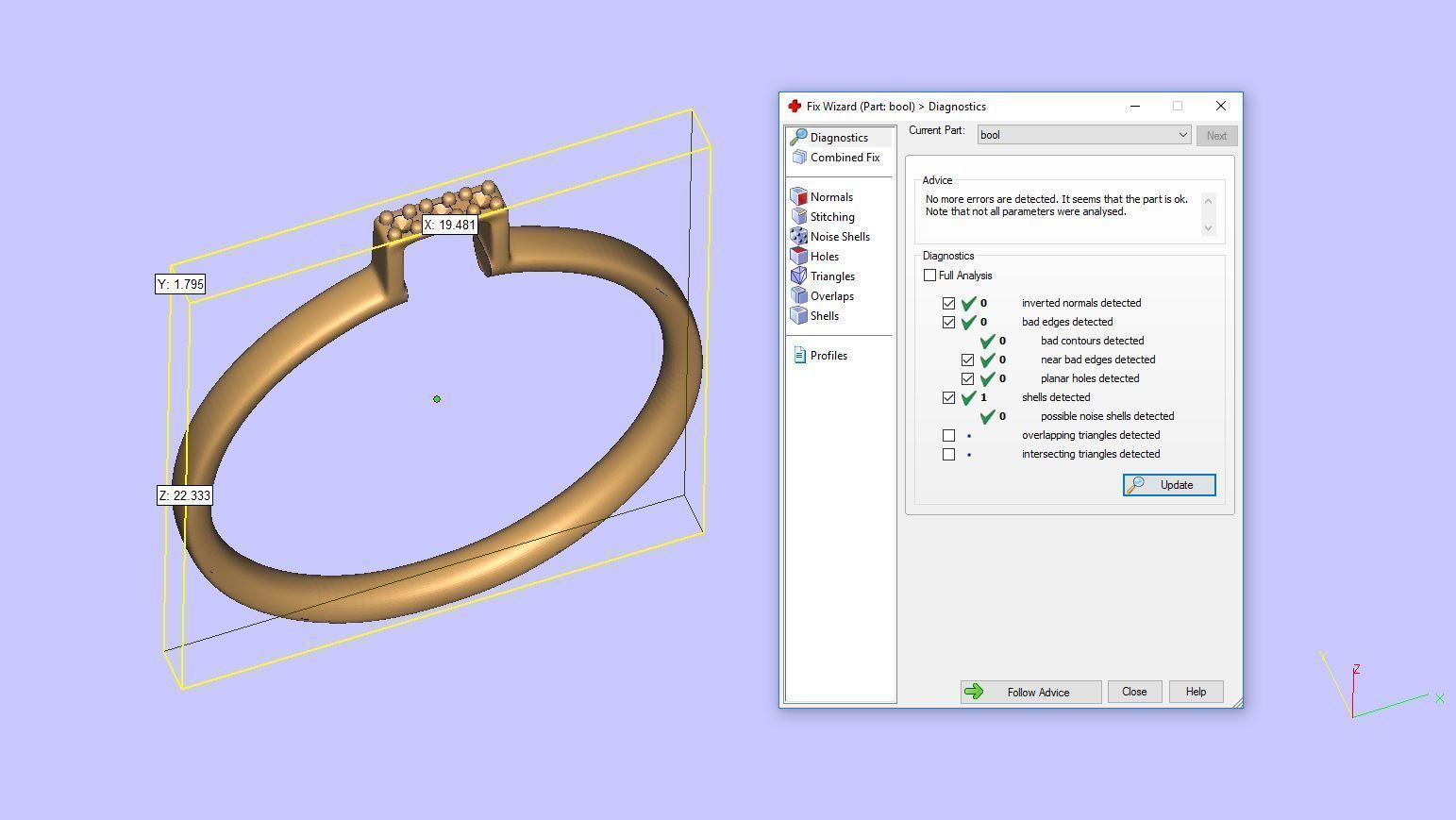Open the Current Part dropdown

[1084, 135]
